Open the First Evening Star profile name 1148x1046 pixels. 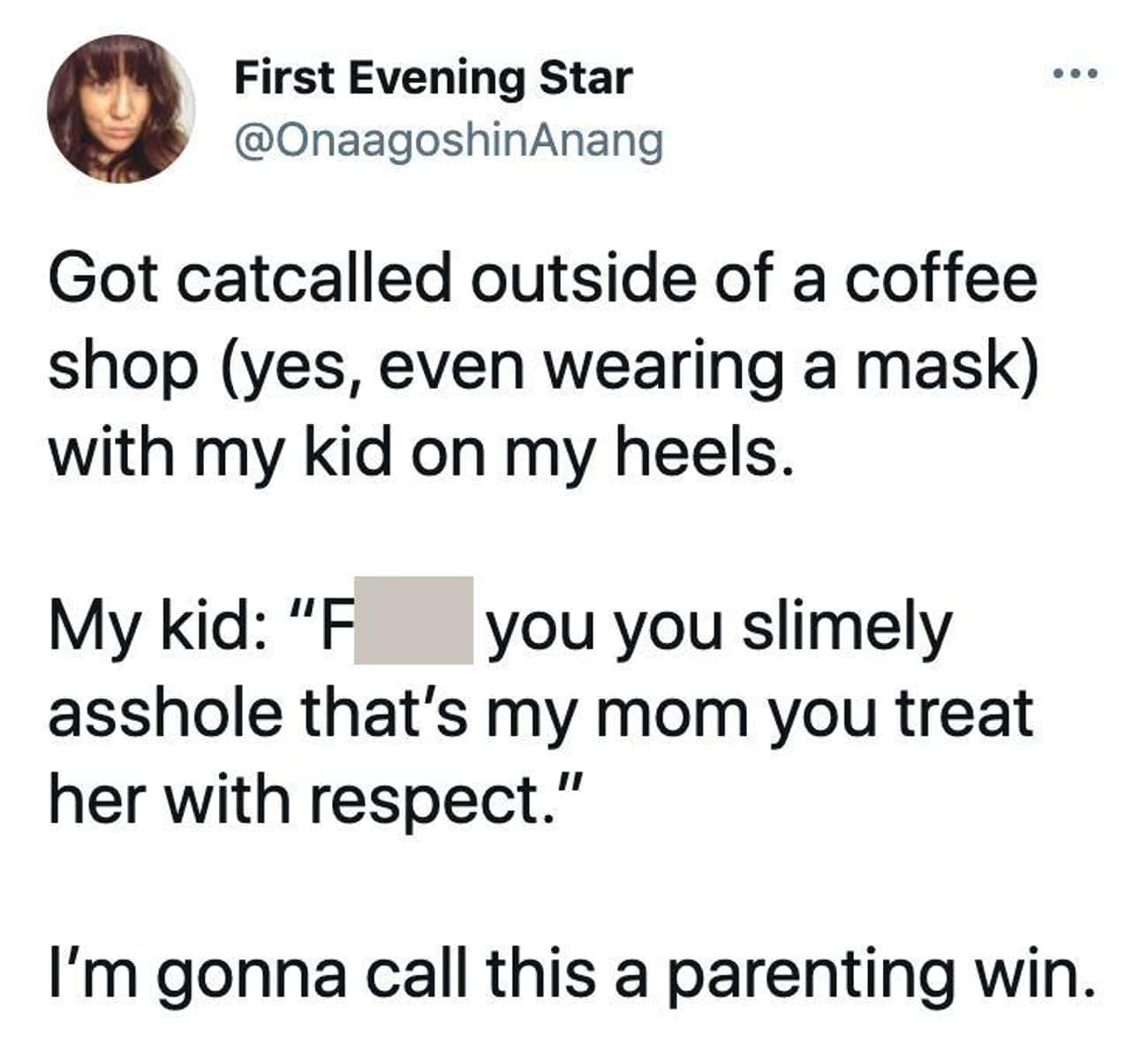pyautogui.click(x=433, y=79)
